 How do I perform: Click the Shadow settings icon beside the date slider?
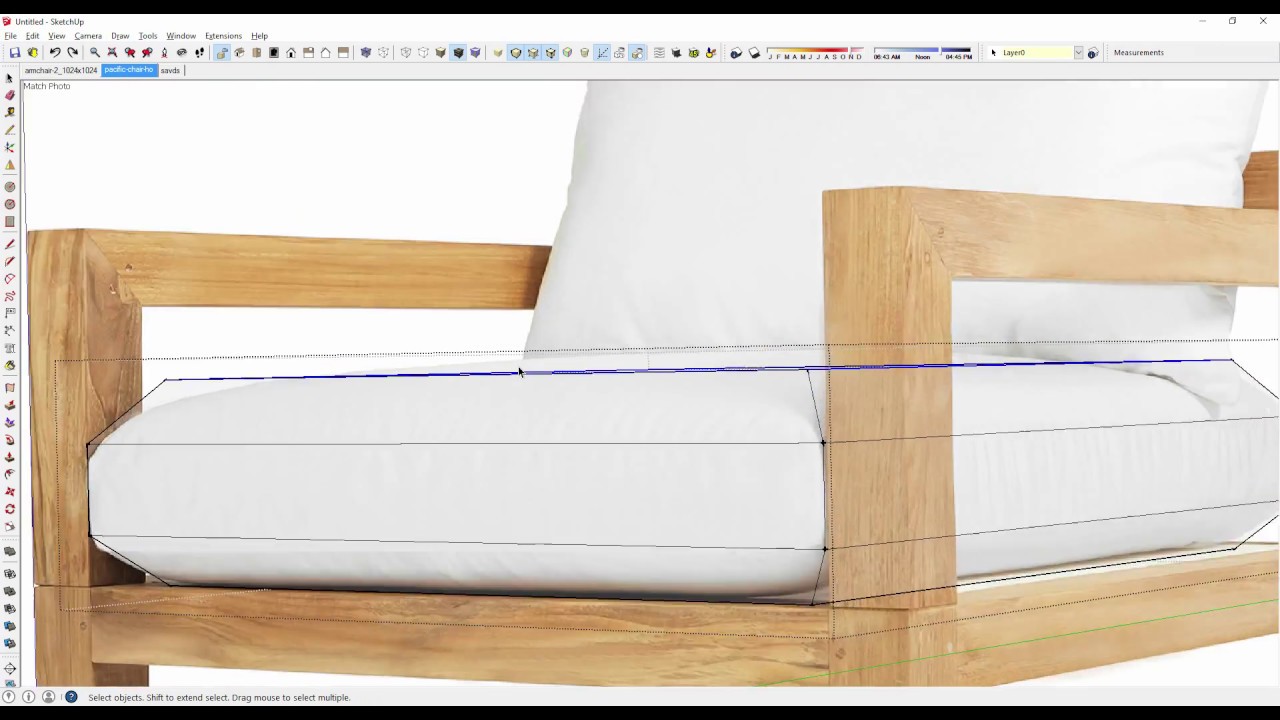736,53
